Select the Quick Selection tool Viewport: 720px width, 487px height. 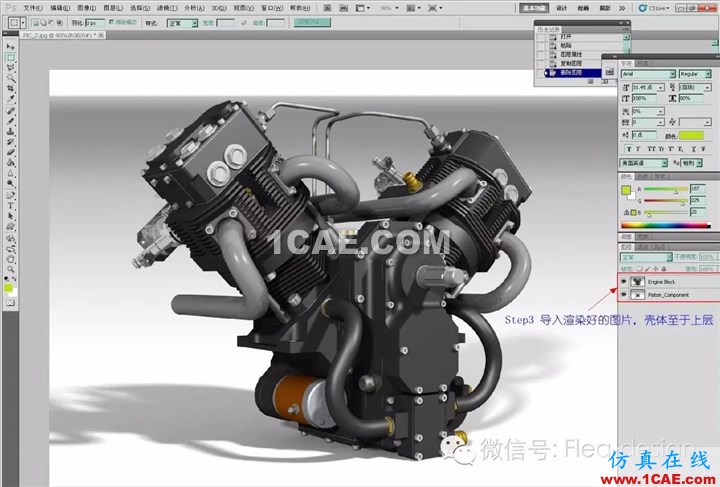[10, 78]
